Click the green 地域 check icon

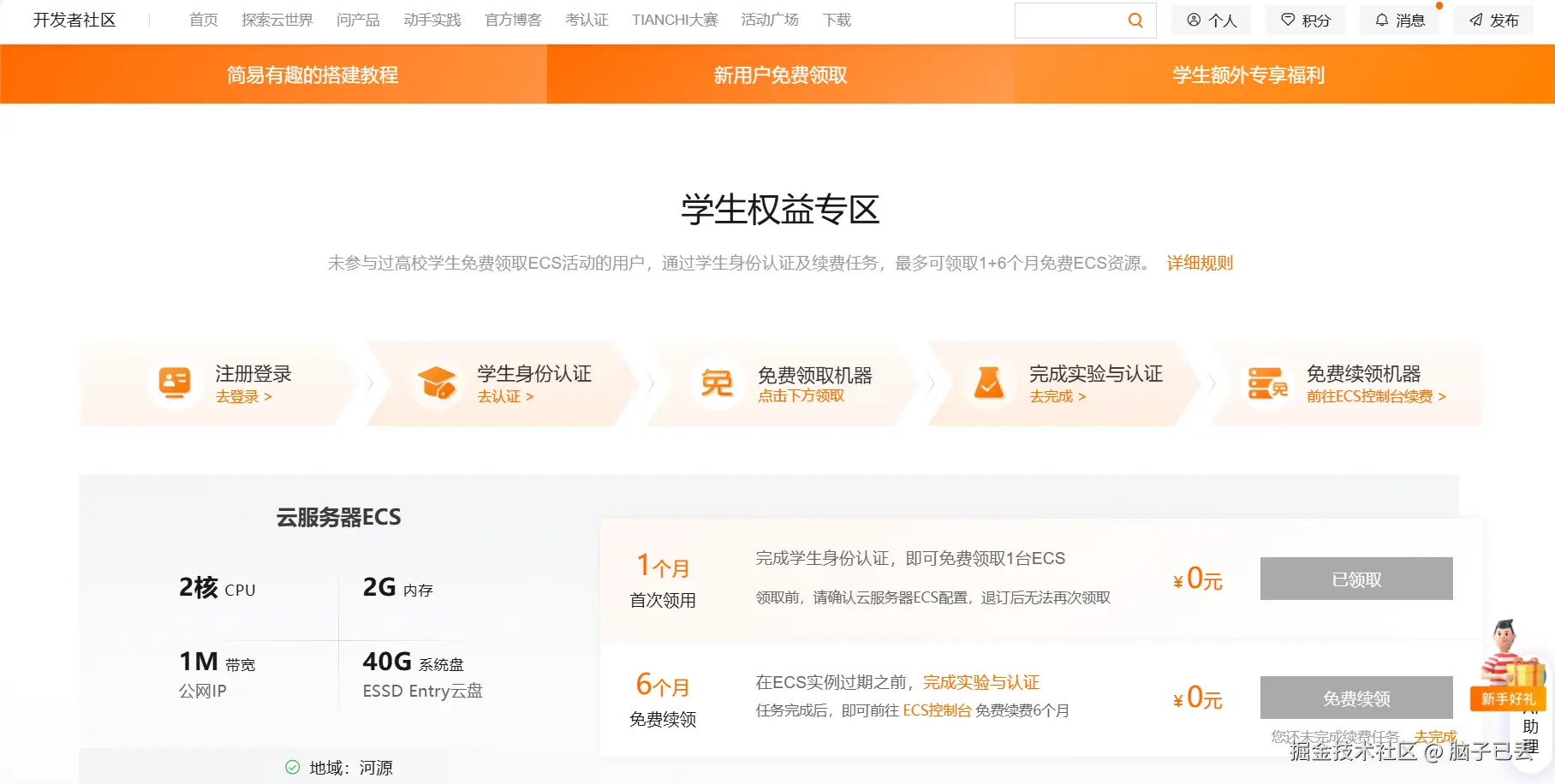(x=293, y=767)
